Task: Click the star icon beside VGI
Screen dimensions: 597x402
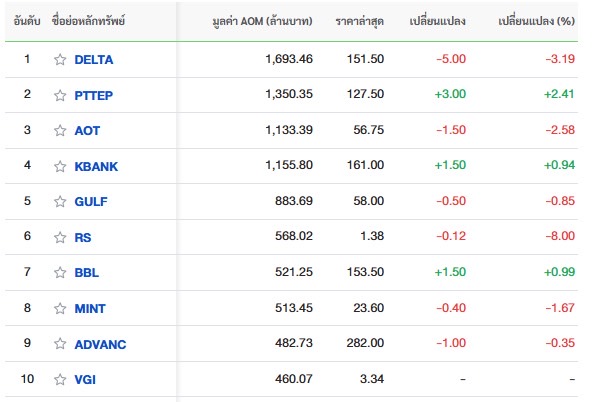Action: coord(60,380)
